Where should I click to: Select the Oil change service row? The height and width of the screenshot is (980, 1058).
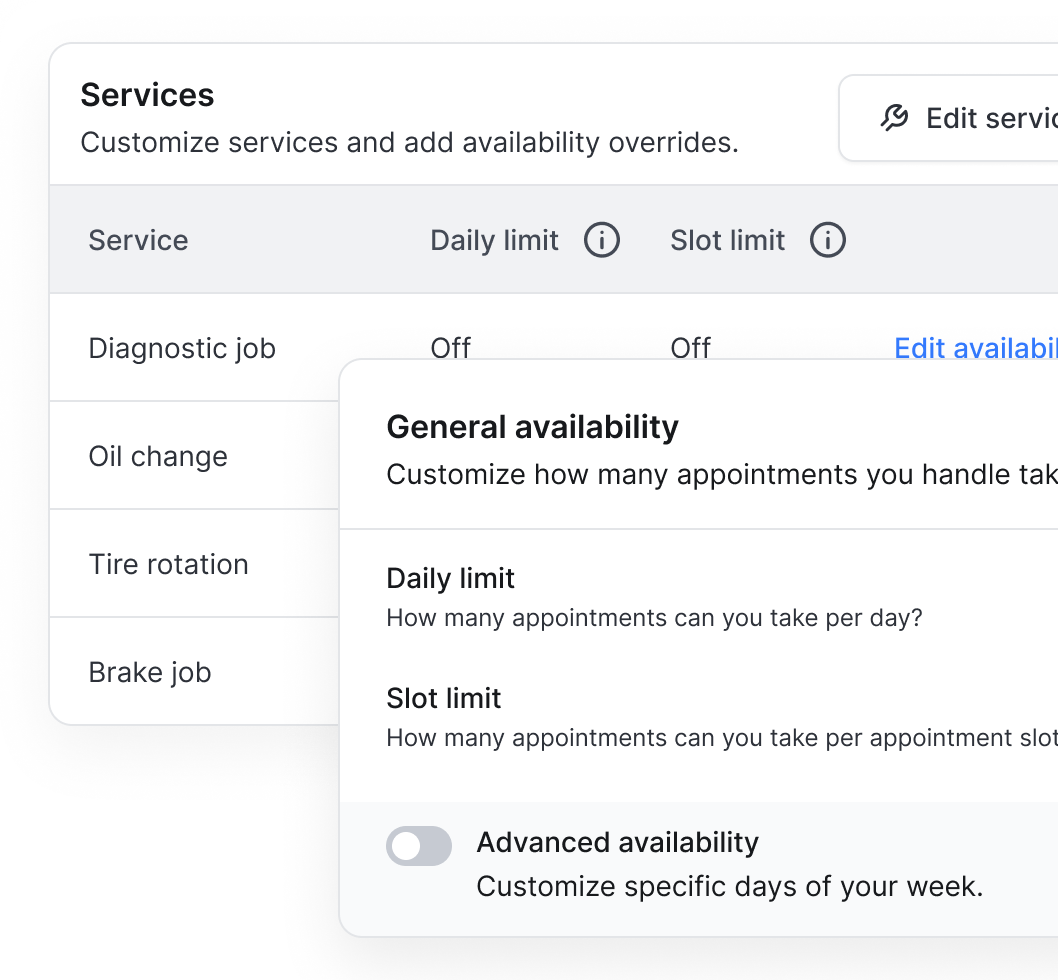coord(158,456)
